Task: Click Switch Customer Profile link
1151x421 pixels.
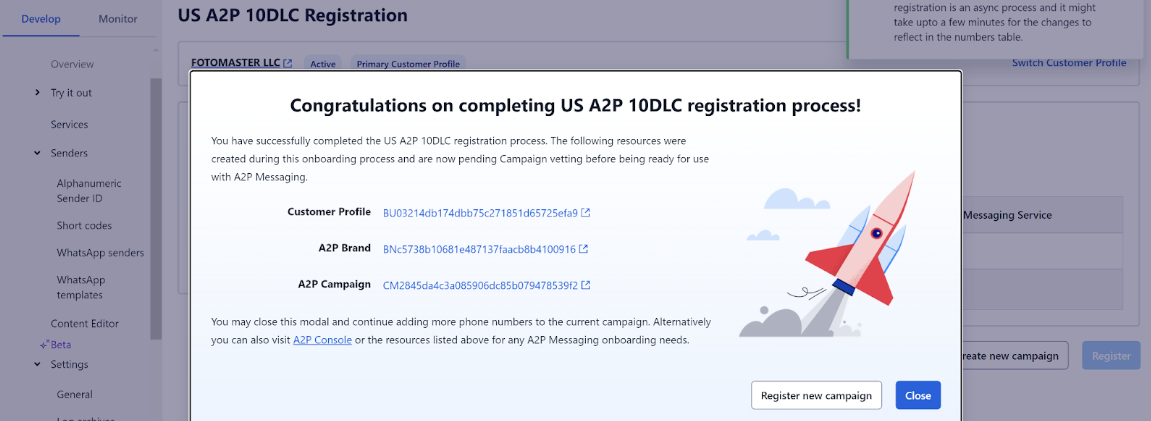Action: pyautogui.click(x=1069, y=63)
